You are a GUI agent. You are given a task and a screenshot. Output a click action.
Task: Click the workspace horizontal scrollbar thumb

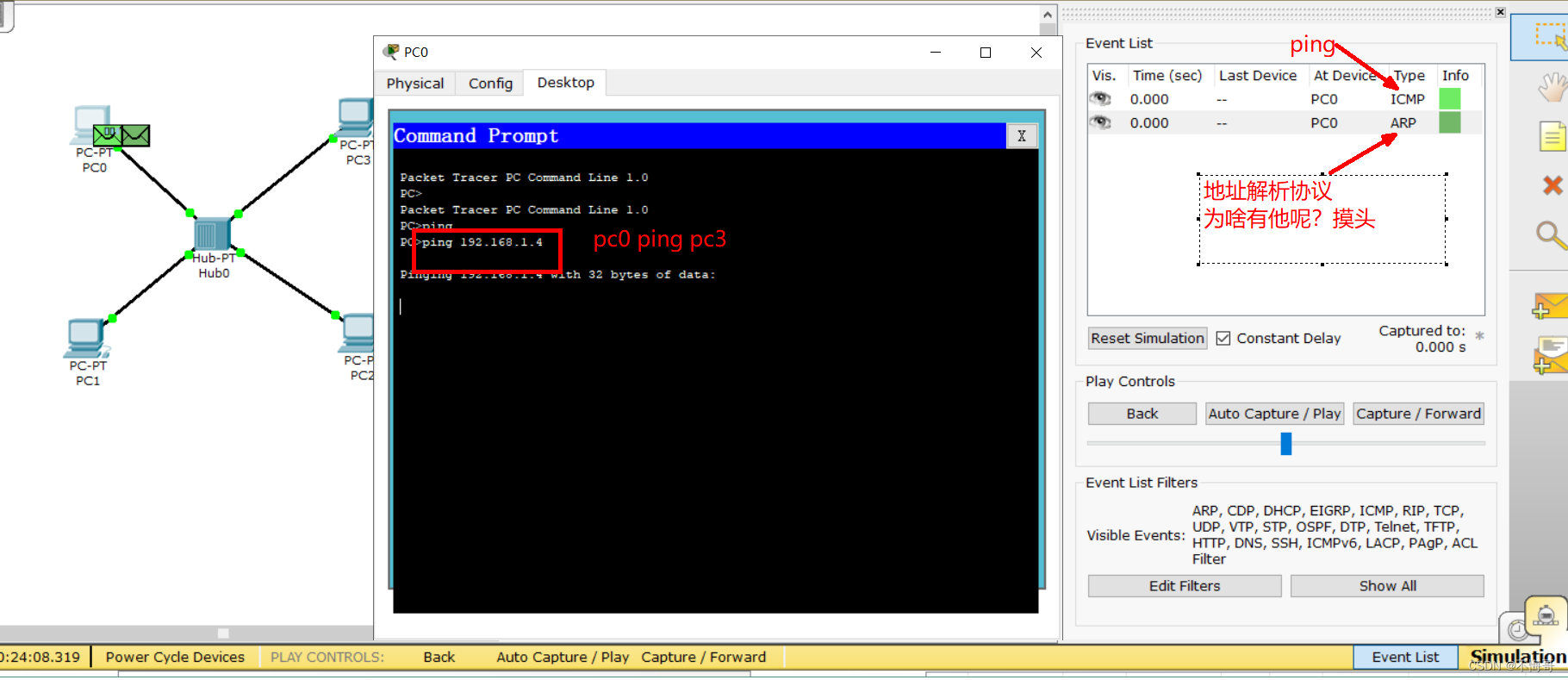pos(223,633)
